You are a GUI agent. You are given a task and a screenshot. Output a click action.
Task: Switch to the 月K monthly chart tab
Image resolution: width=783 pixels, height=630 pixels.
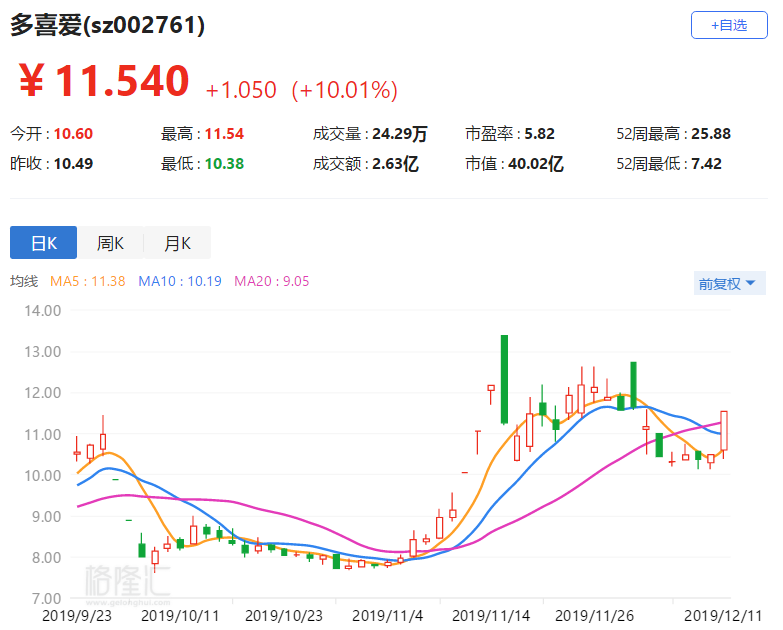177,243
